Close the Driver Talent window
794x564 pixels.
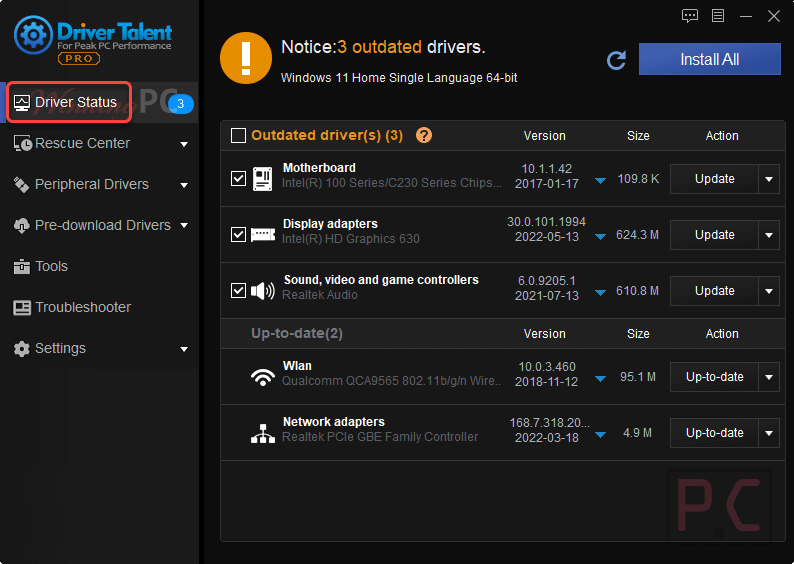point(773,16)
